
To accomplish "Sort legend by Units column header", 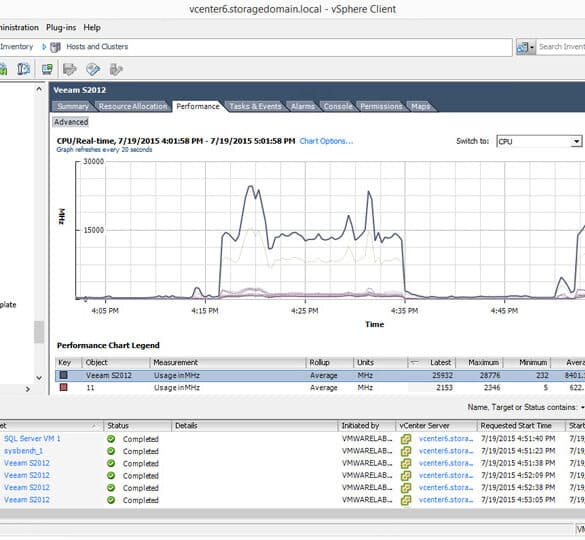I will click(380, 362).
